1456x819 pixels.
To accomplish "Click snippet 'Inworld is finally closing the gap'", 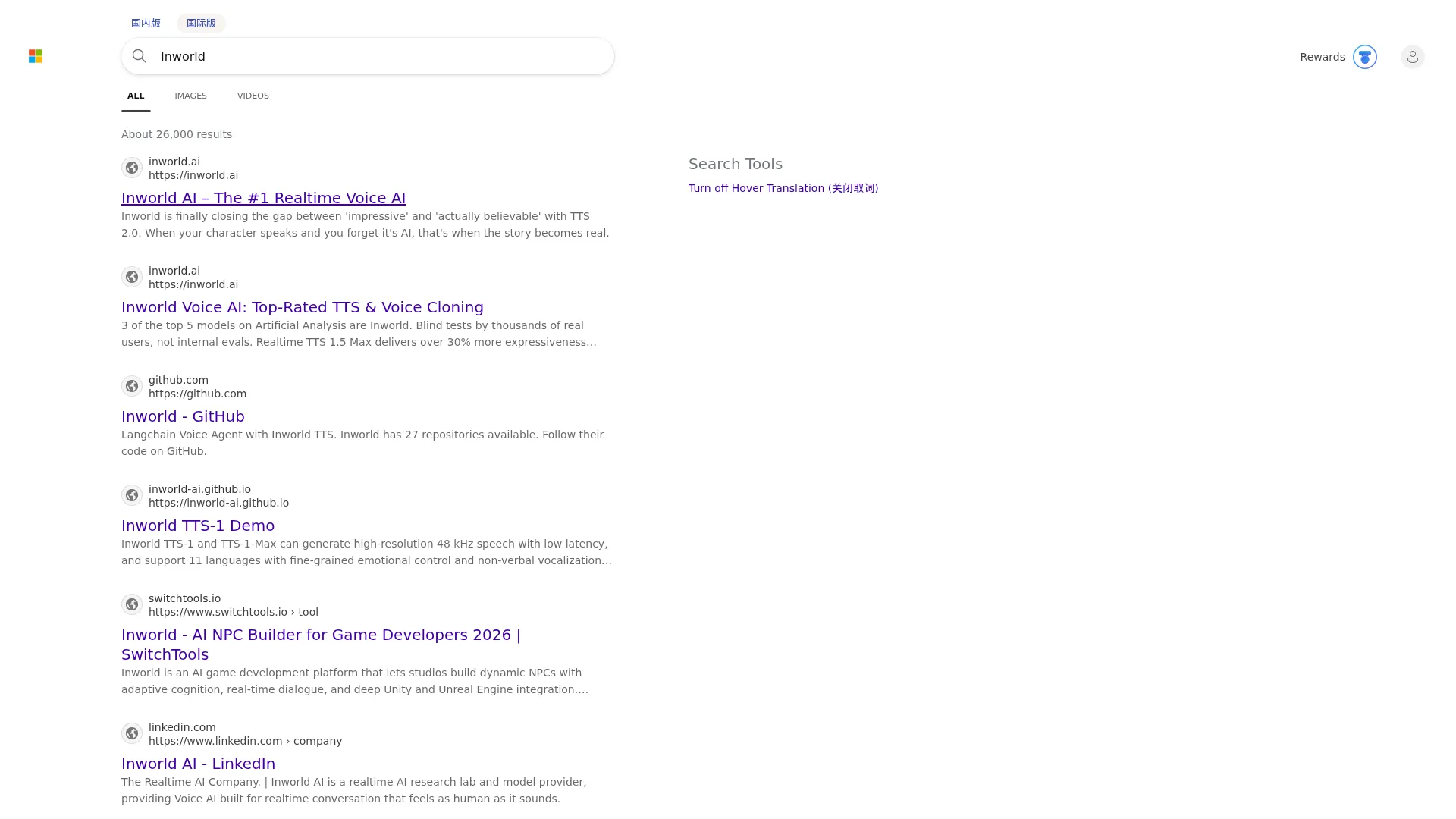I will click(x=365, y=224).
